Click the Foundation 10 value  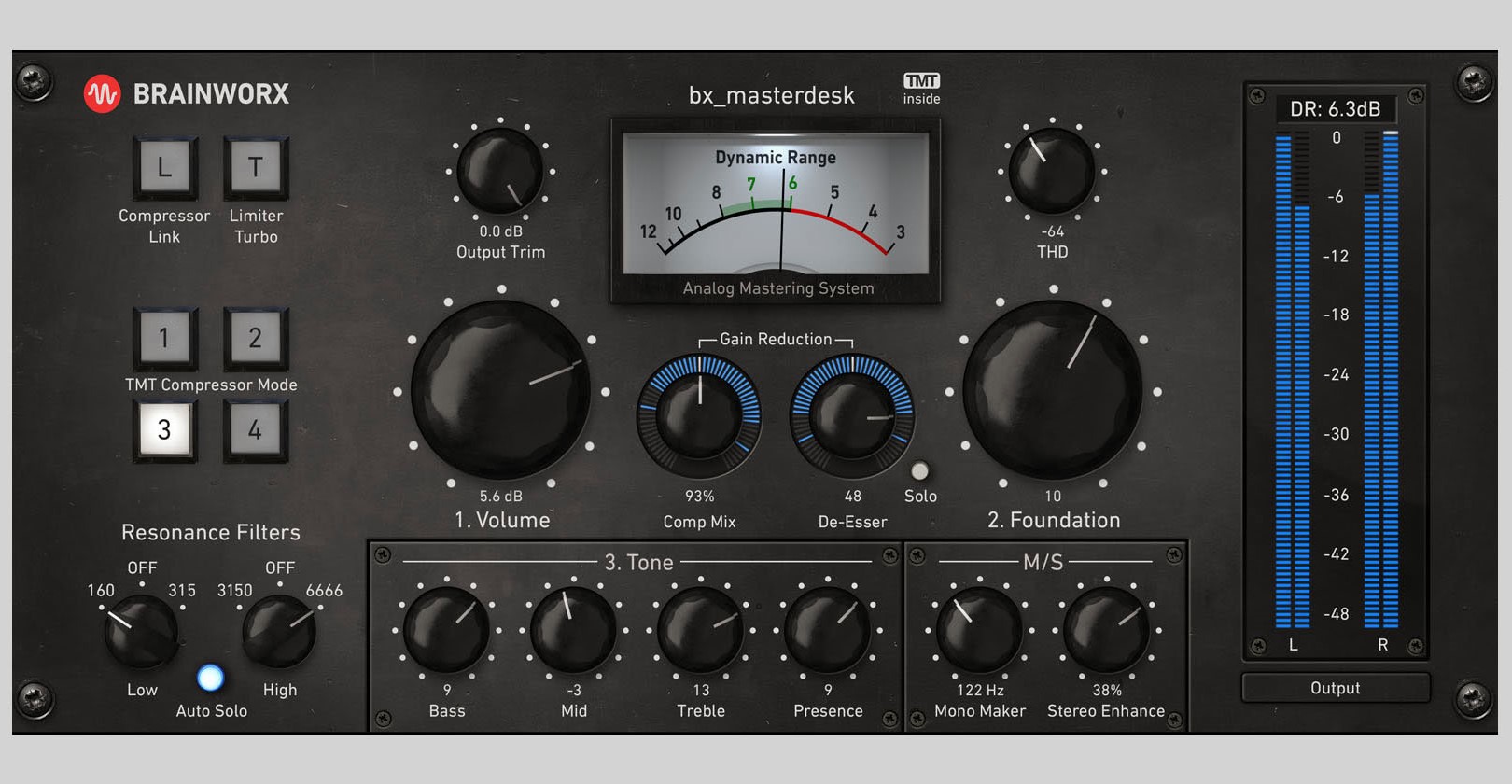coord(1053,497)
